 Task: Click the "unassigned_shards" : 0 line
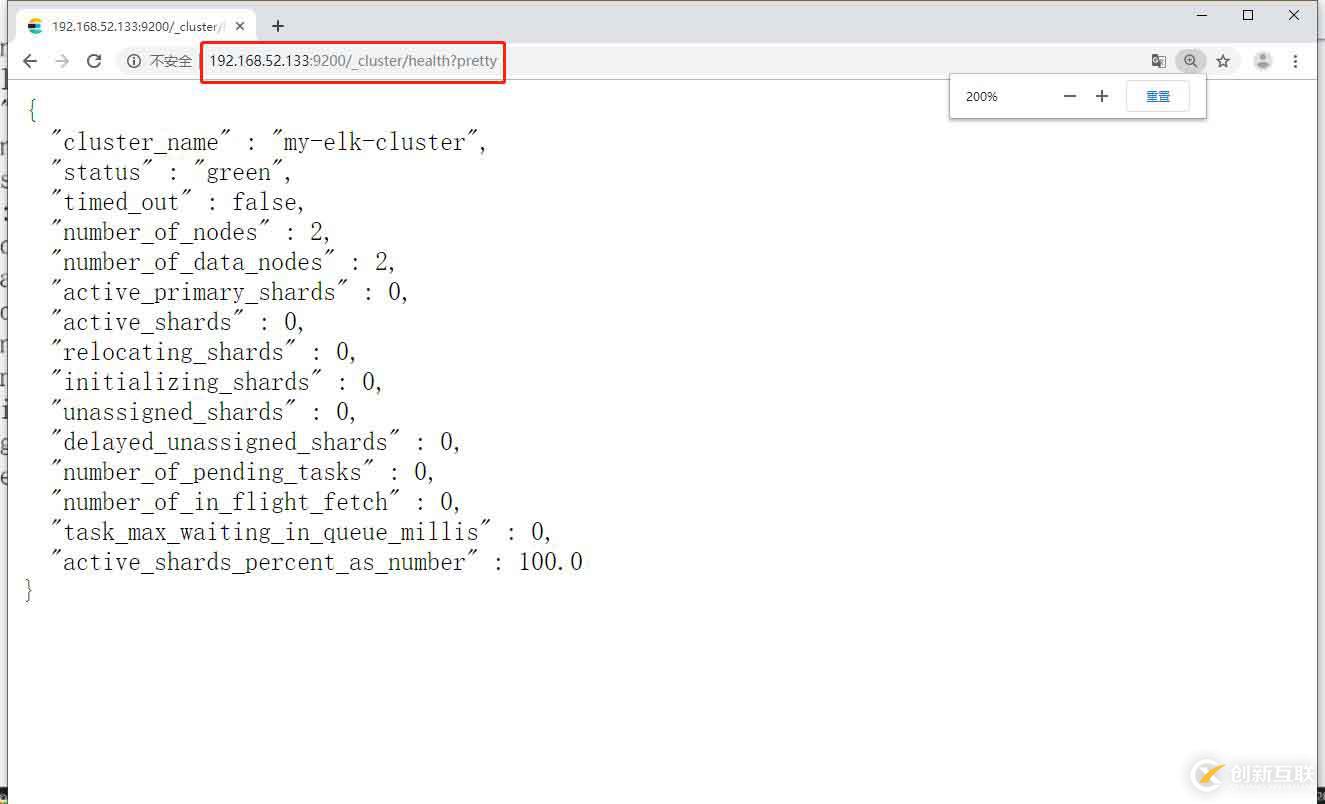[x=204, y=412]
